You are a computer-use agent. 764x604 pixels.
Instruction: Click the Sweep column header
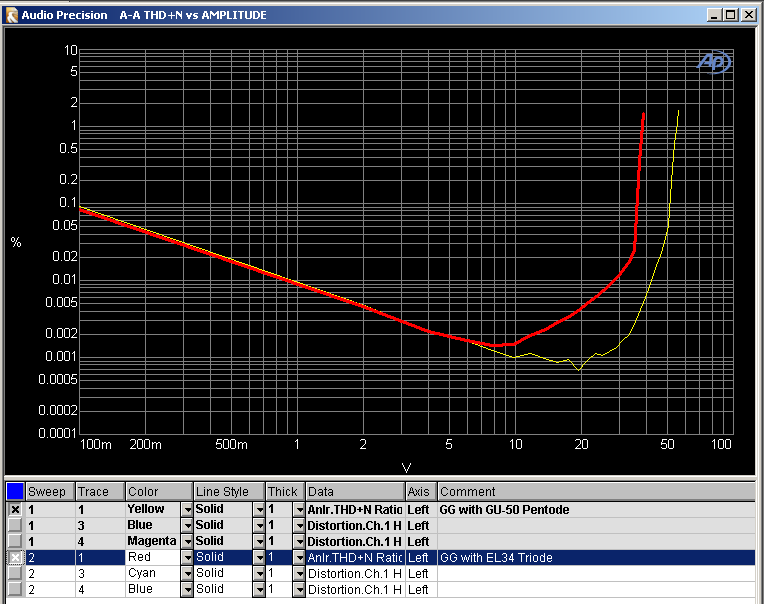49,492
